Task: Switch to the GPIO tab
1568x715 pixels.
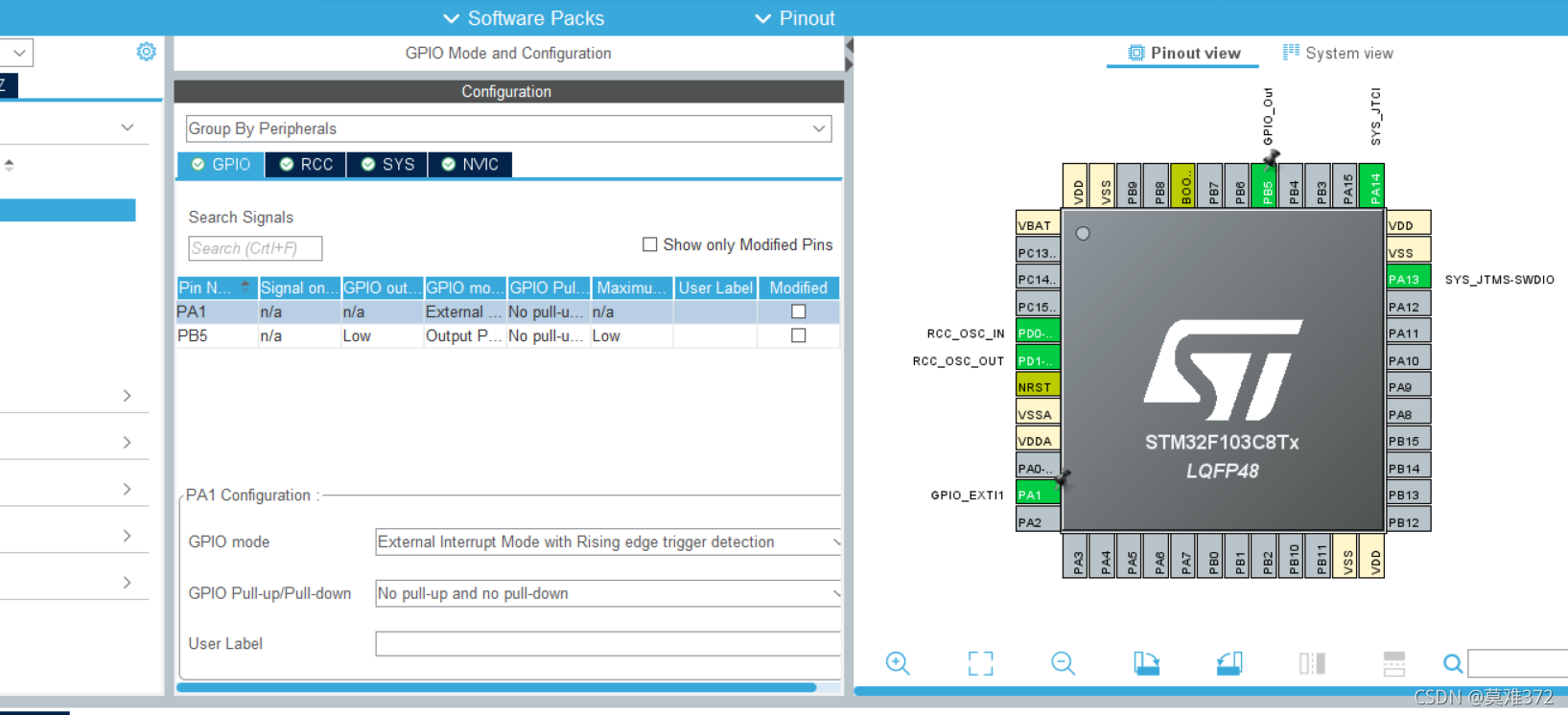Action: pyautogui.click(x=221, y=164)
